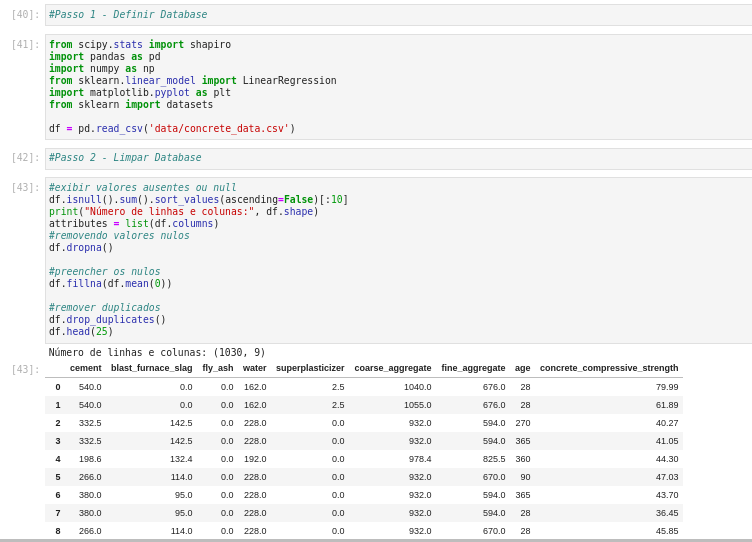752x542 pixels.
Task: Click the age value 90
Action: [x=525, y=477]
